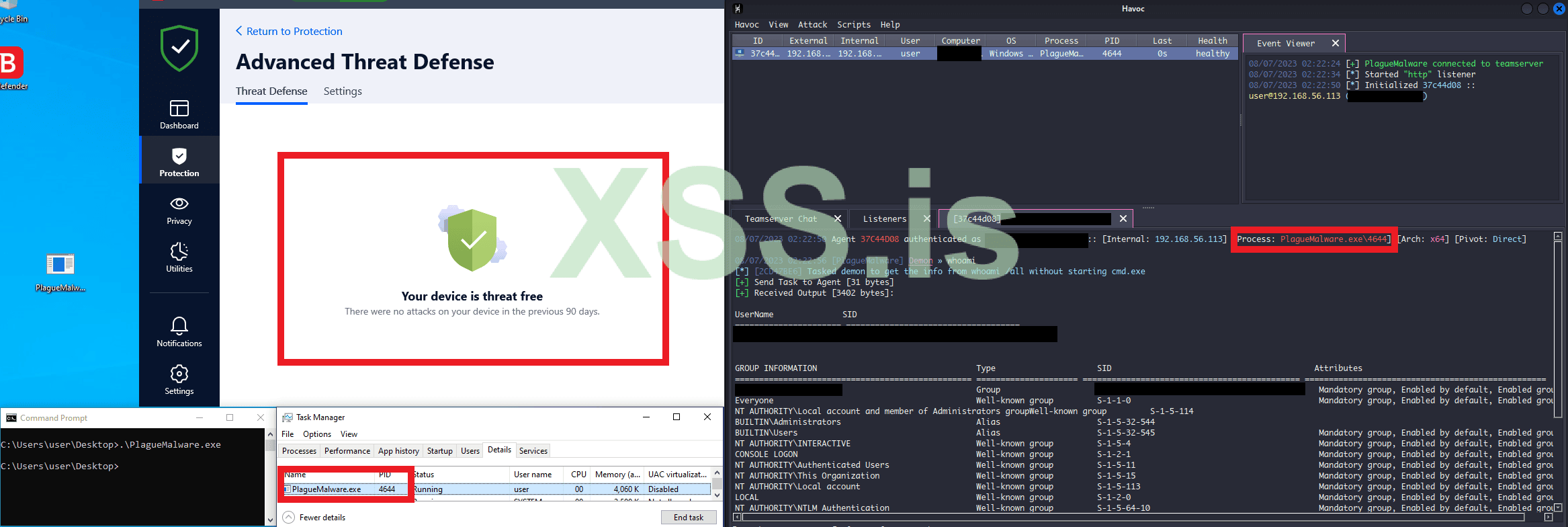Switch to Task Manager Processes tab
The width and height of the screenshot is (1568, 527).
tap(299, 451)
